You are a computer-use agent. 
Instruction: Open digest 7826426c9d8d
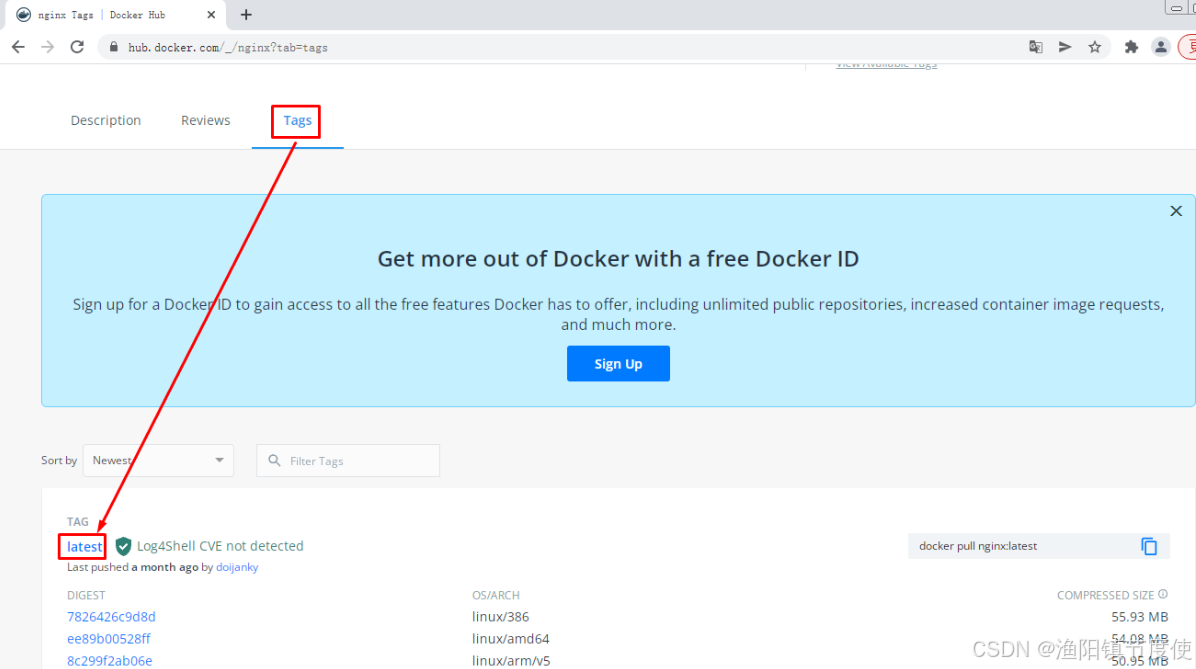(x=111, y=616)
